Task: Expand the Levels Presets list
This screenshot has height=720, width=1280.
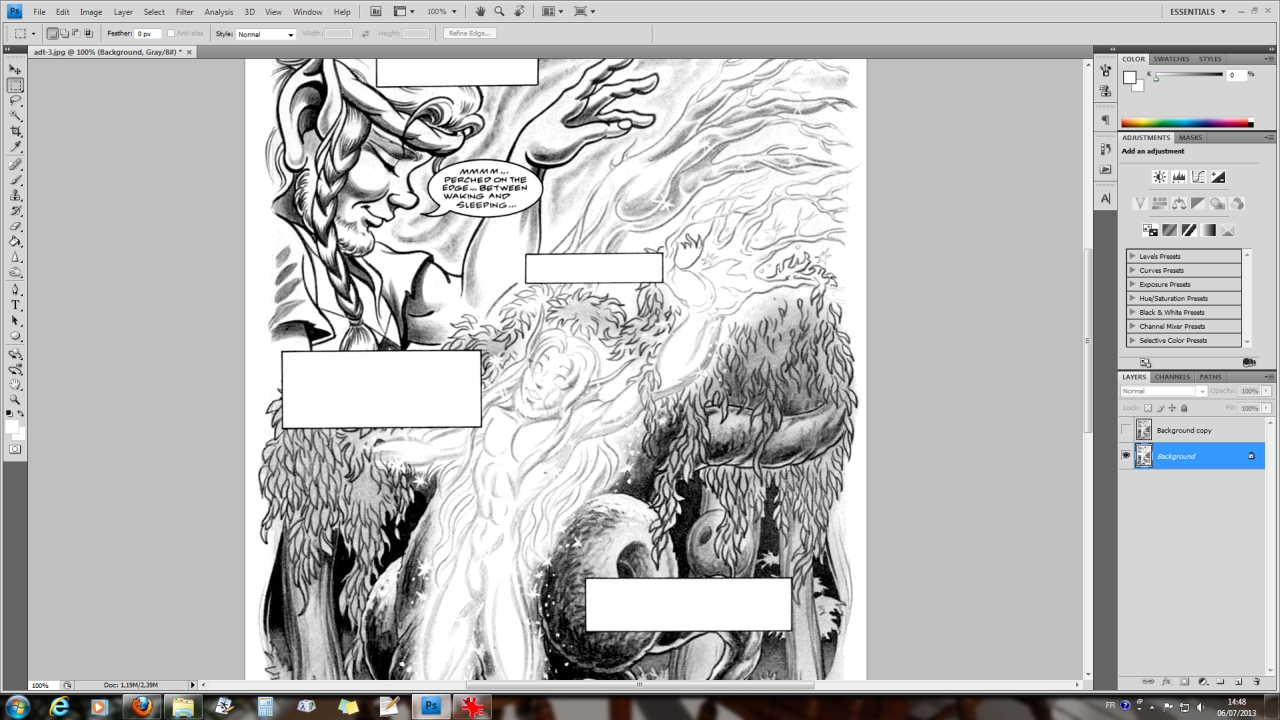Action: click(1133, 256)
